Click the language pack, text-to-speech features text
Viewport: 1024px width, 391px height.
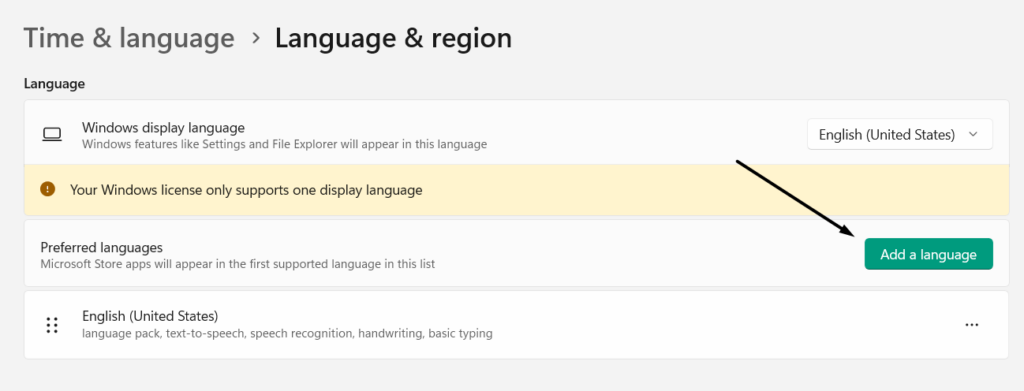pos(287,334)
